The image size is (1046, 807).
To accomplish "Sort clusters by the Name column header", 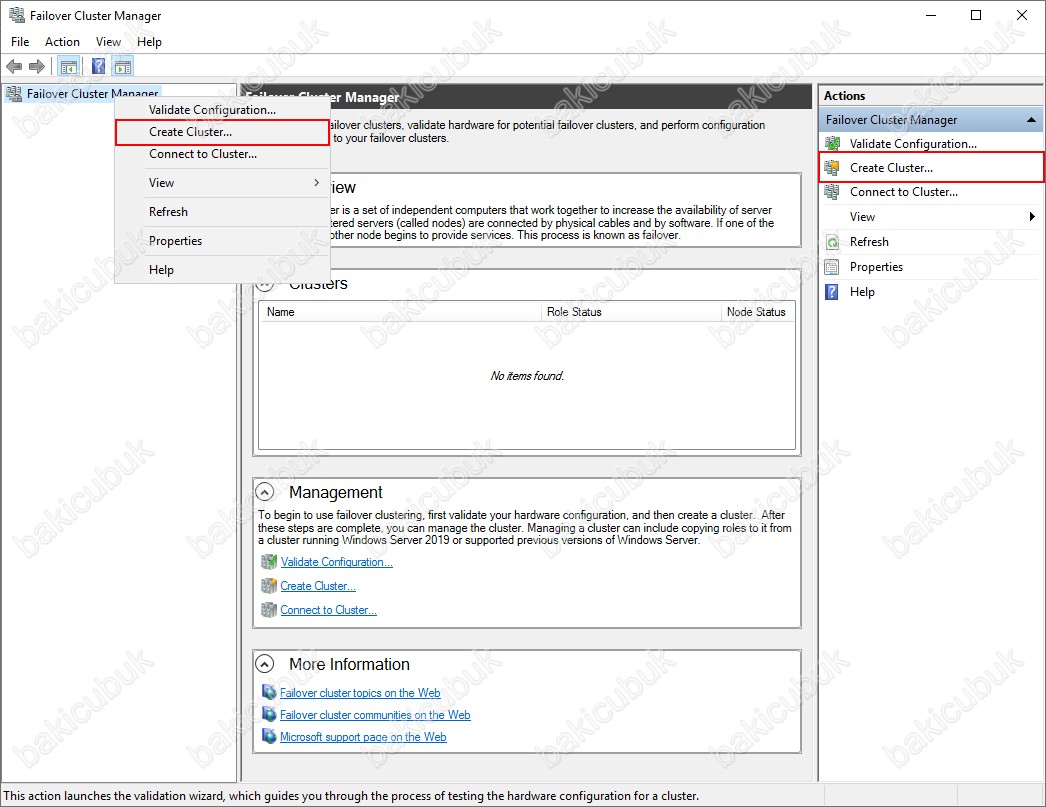I will pyautogui.click(x=400, y=311).
